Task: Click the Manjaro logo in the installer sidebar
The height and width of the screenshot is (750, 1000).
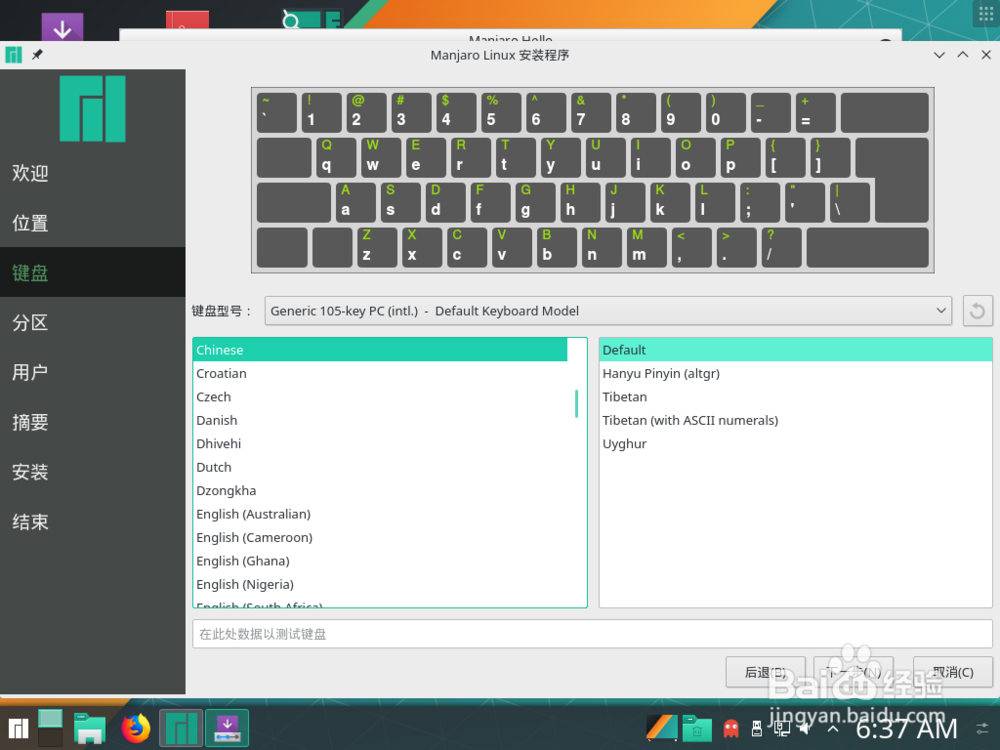Action: tap(92, 108)
